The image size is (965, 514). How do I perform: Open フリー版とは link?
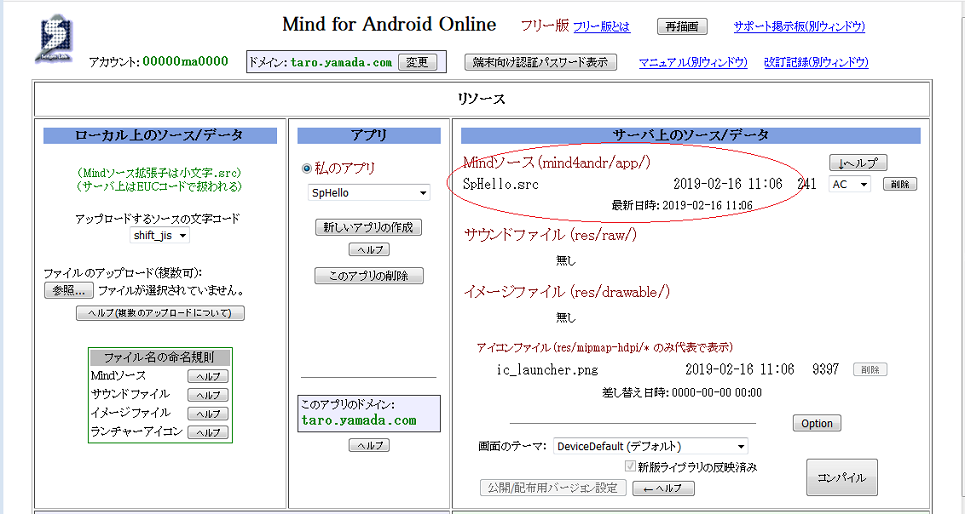601,26
